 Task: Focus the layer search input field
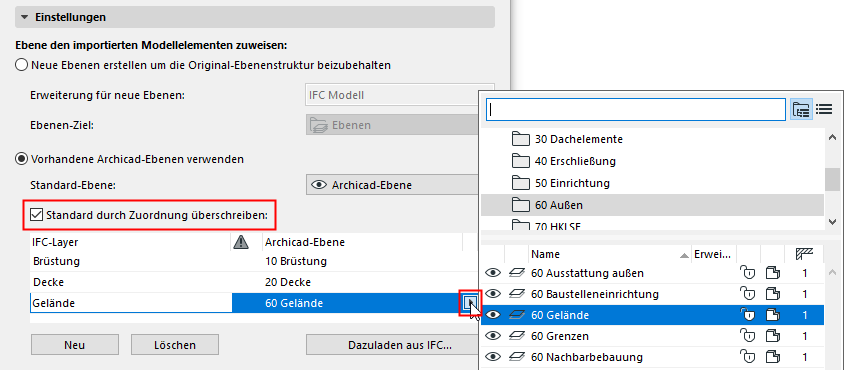636,109
